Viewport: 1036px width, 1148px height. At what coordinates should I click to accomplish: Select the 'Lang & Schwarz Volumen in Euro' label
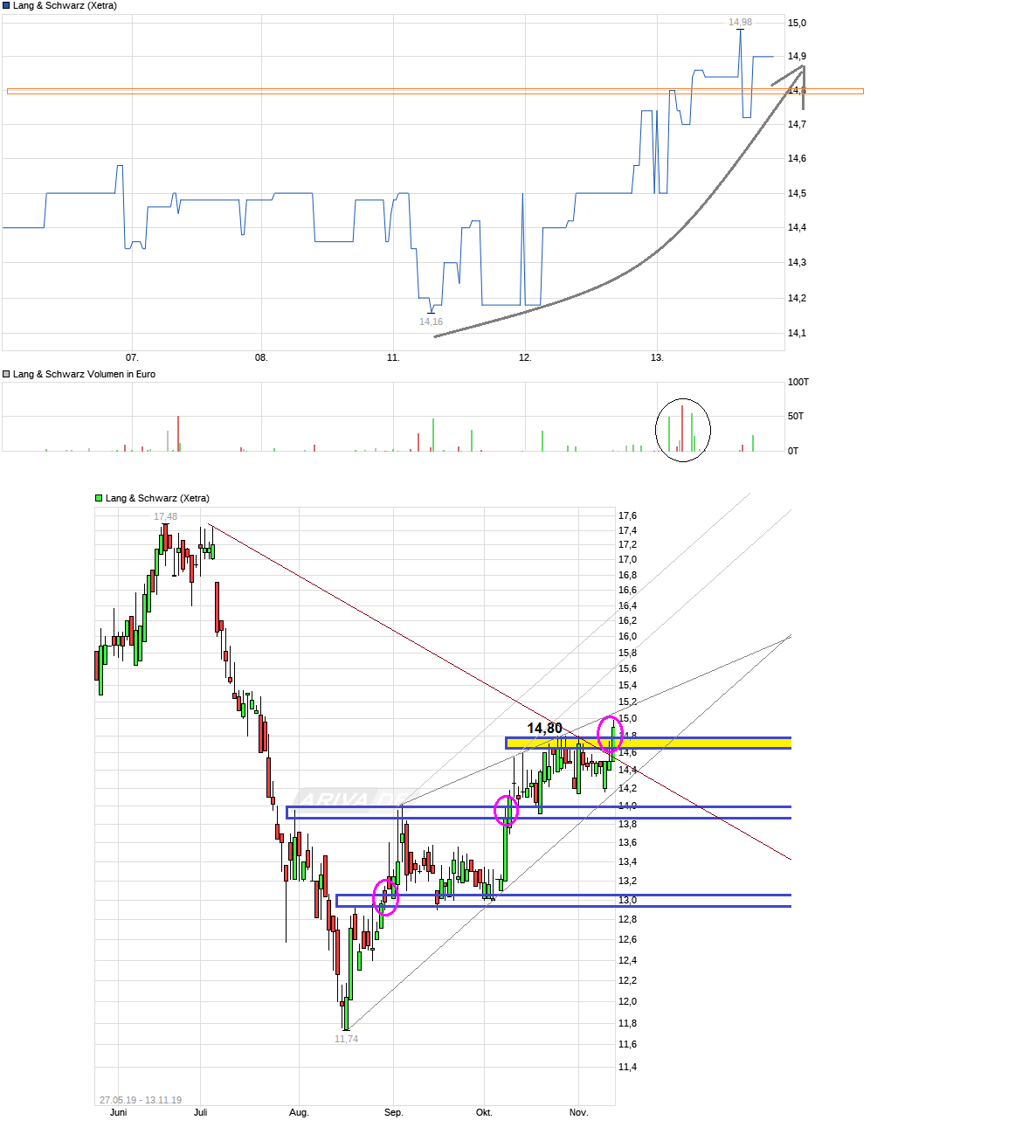[x=84, y=374]
